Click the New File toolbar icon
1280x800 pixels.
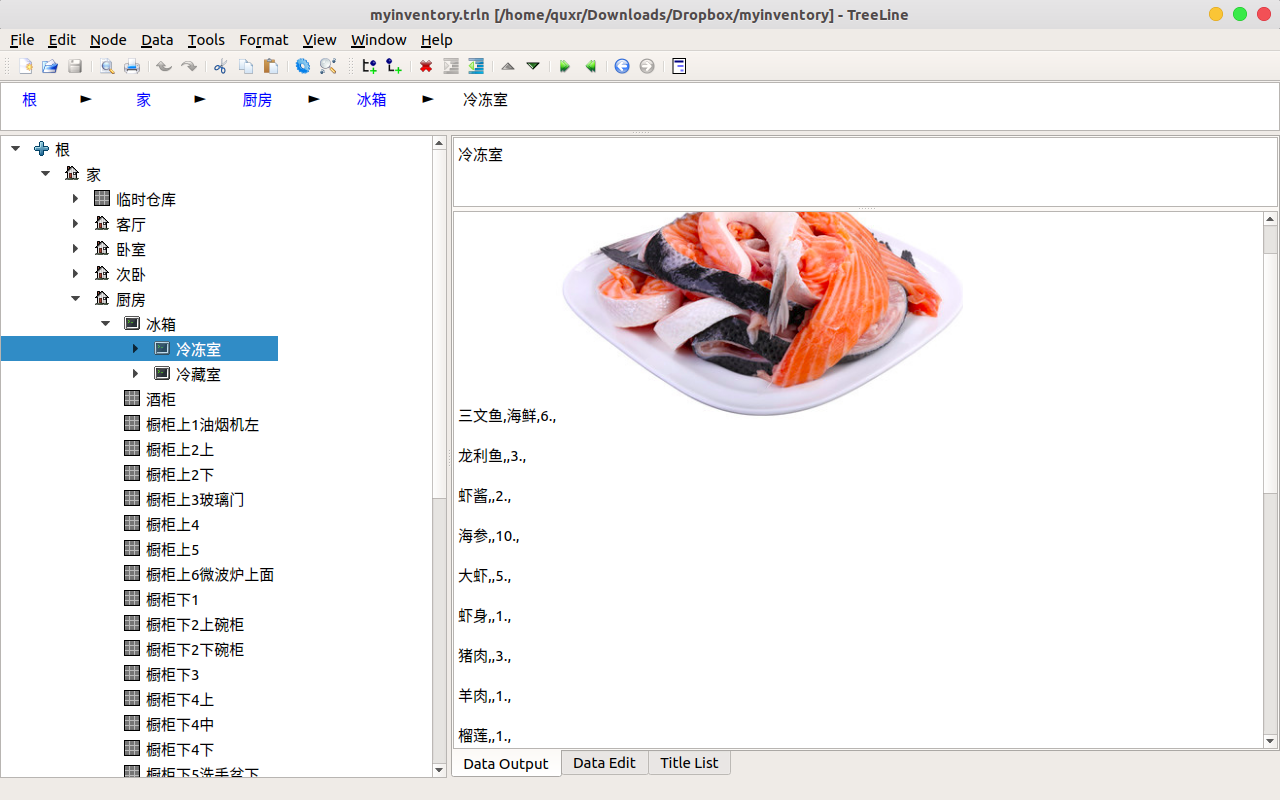25,66
